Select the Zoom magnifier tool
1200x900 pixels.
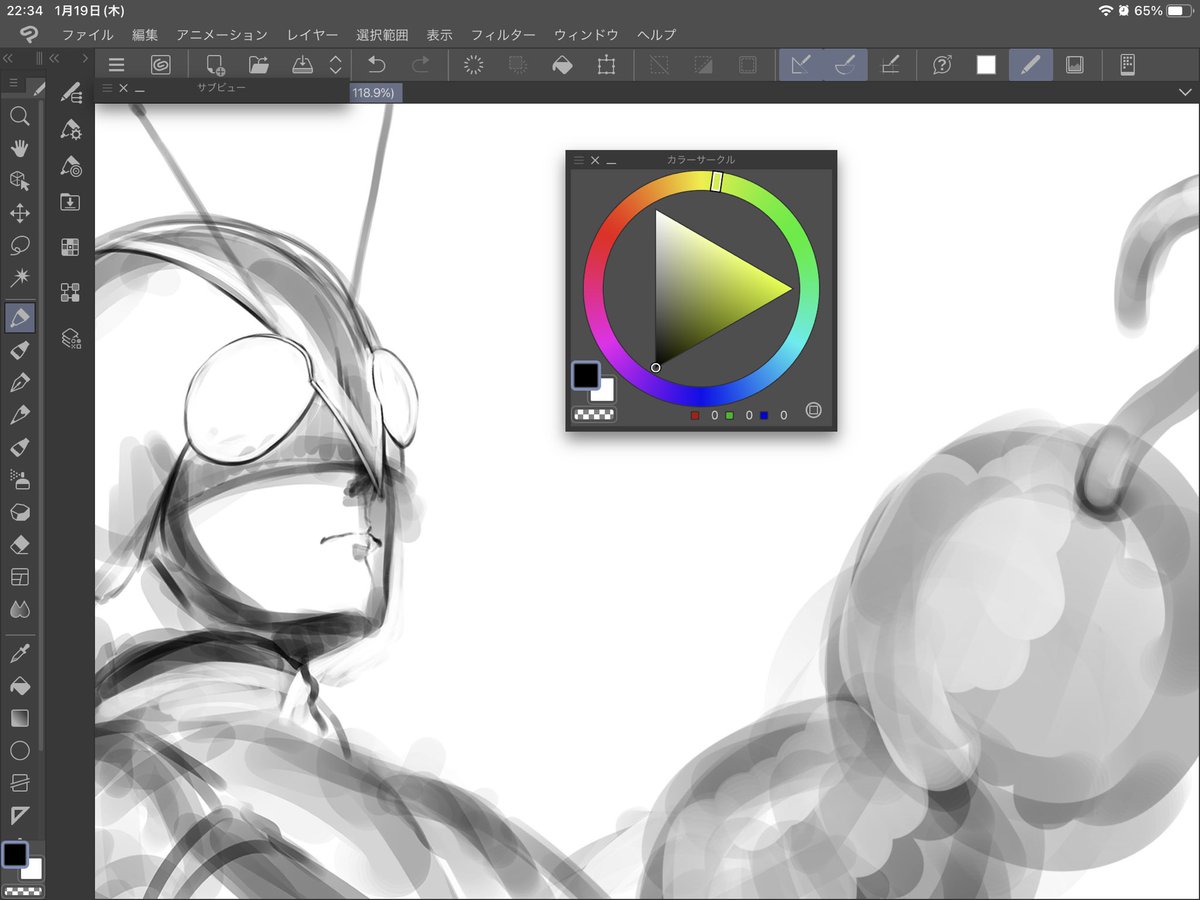(x=19, y=116)
